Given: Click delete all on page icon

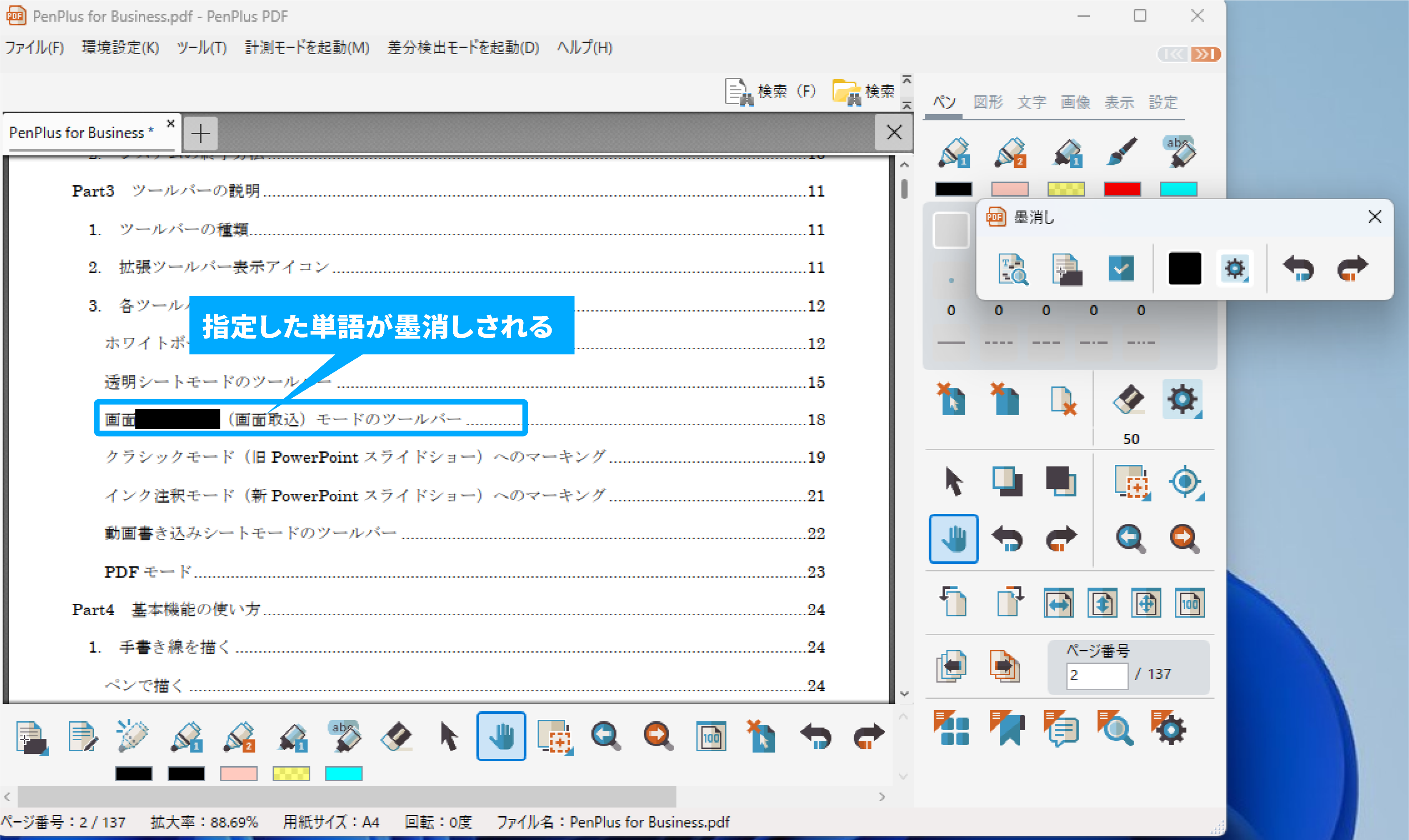Looking at the screenshot, I should point(1005,400).
